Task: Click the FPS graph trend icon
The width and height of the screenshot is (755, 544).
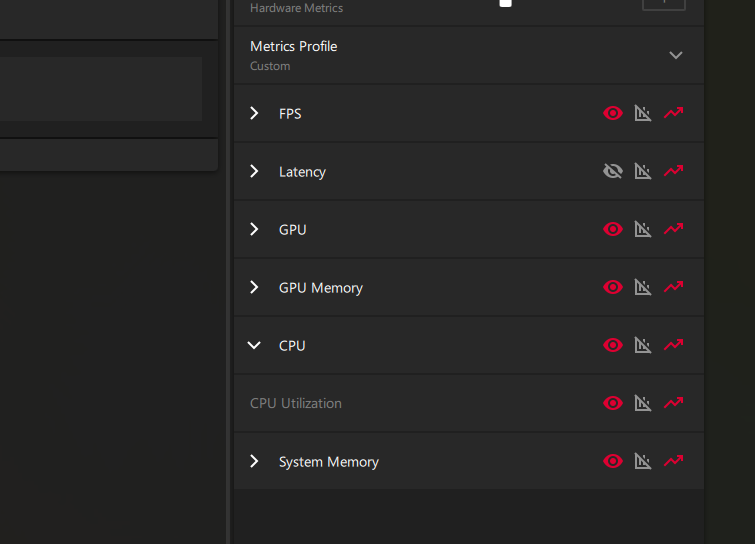Action: tap(674, 113)
